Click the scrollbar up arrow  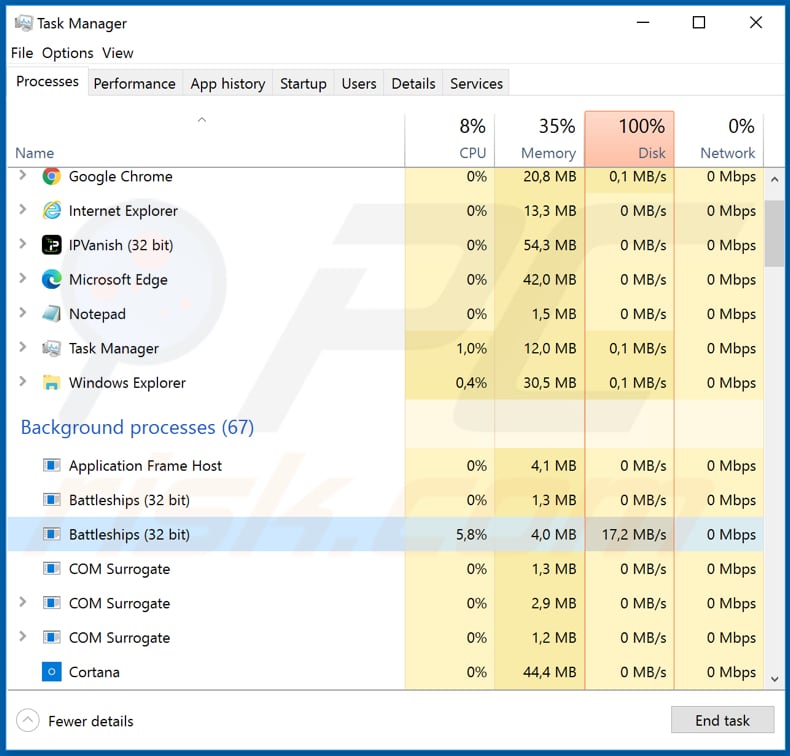774,179
